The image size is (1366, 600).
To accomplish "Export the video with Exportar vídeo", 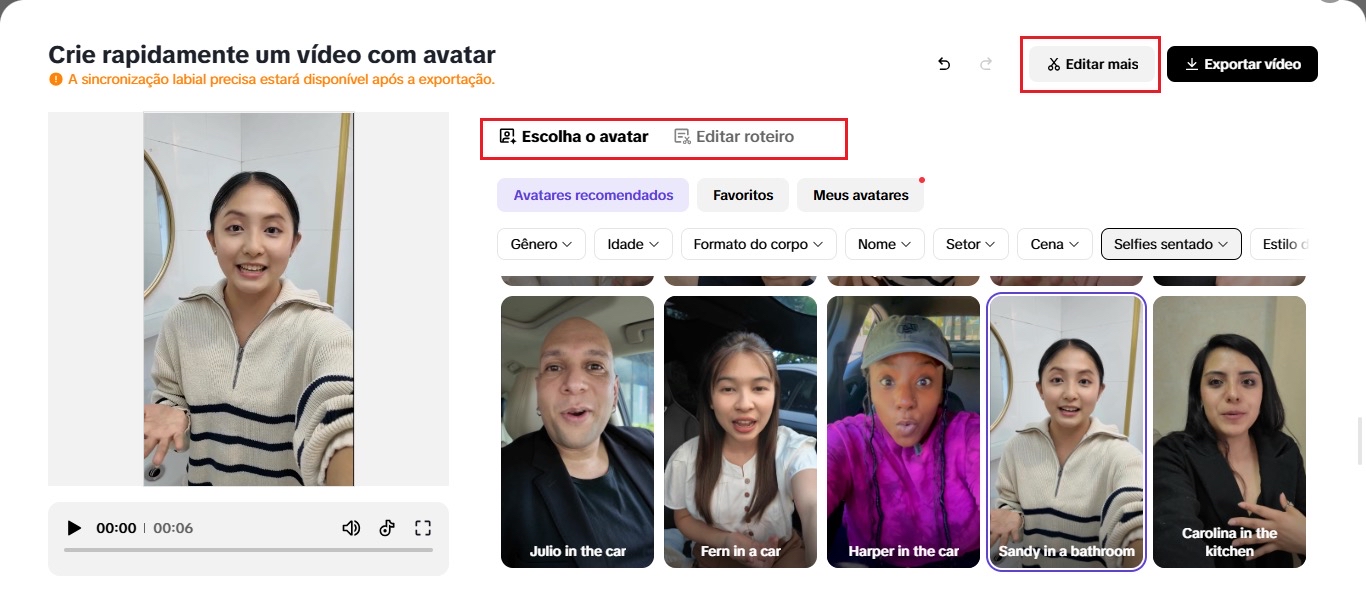I will [x=1242, y=64].
